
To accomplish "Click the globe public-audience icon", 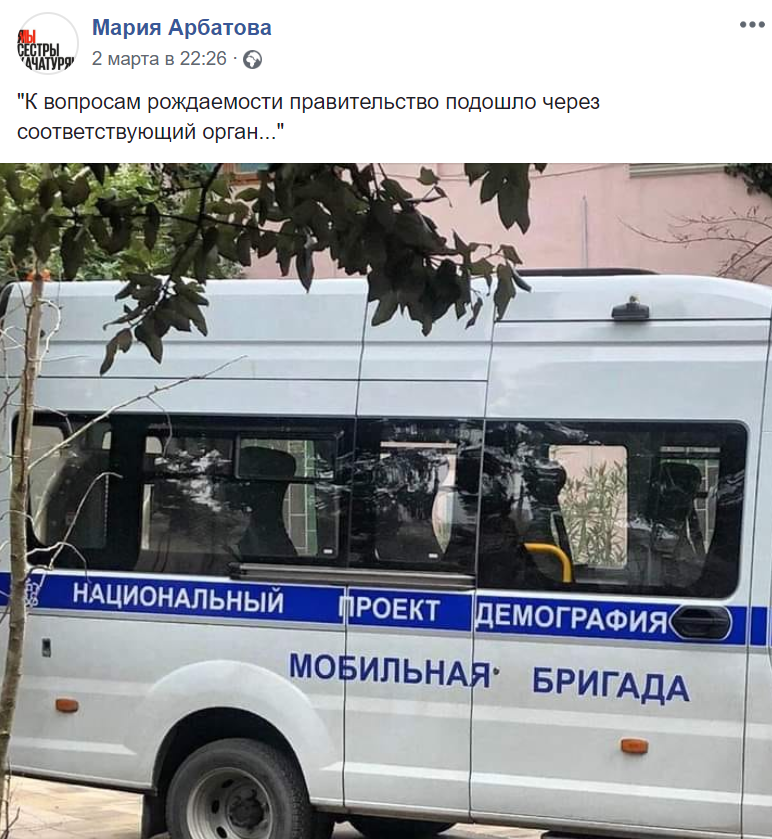I will (253, 59).
